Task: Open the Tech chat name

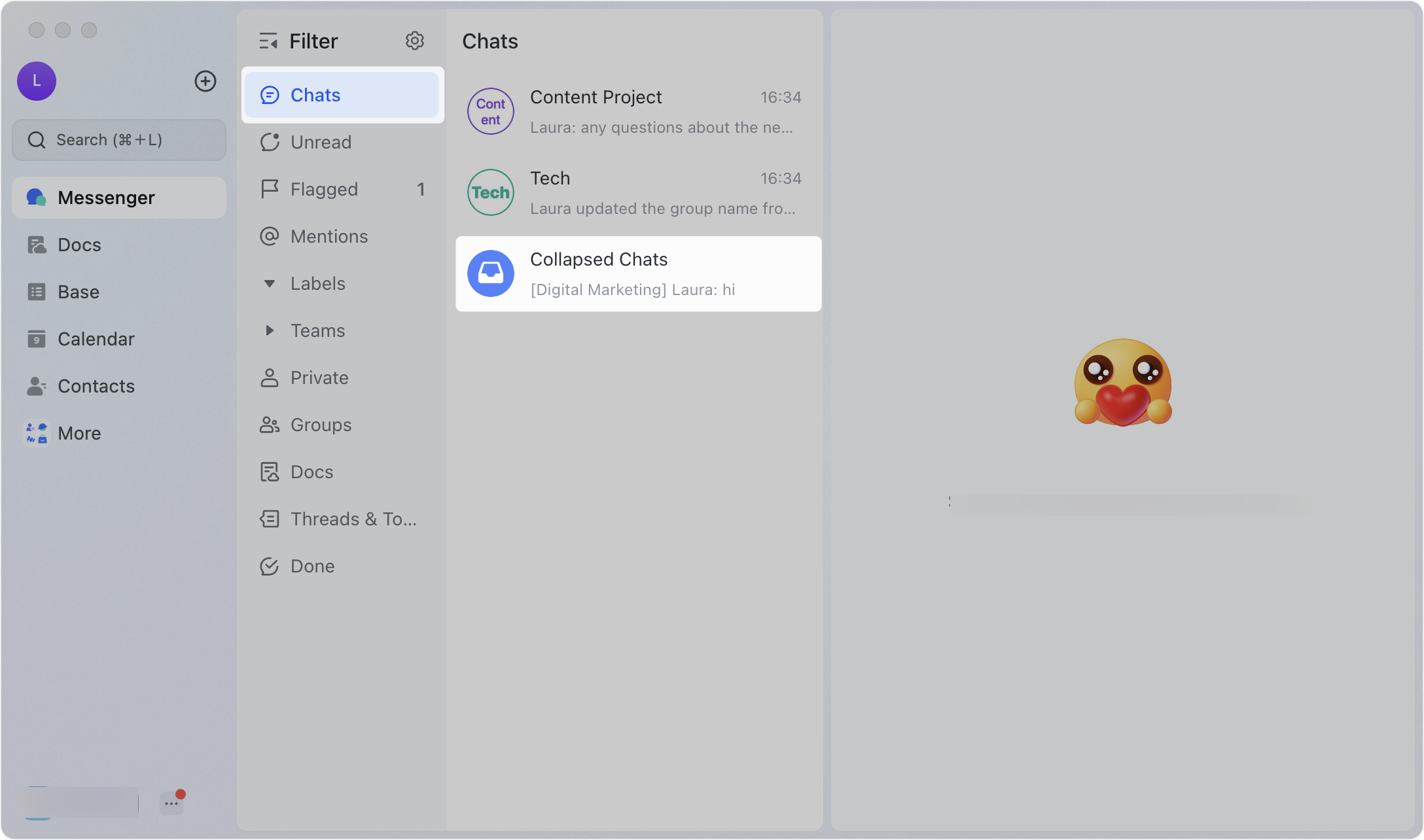Action: point(550,178)
